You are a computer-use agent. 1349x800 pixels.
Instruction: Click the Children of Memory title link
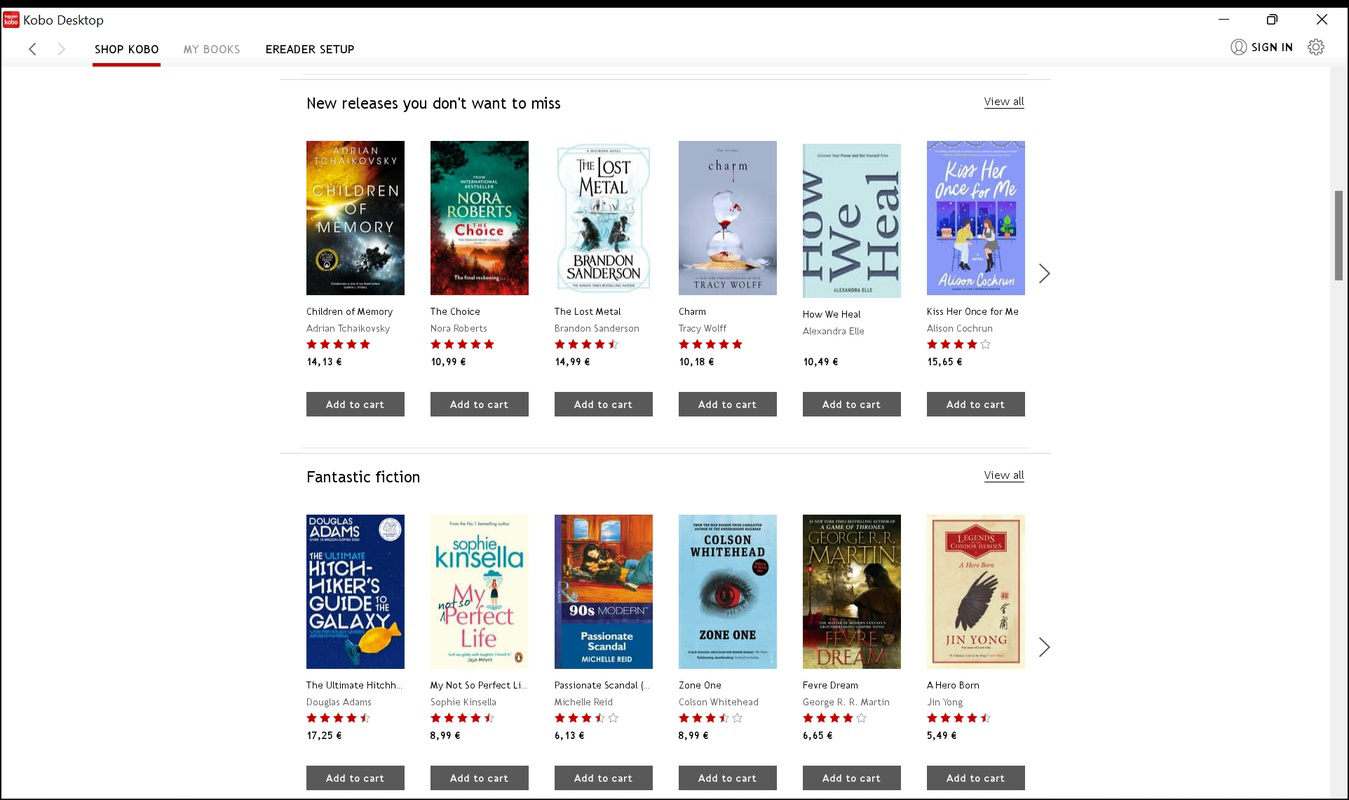click(x=349, y=312)
